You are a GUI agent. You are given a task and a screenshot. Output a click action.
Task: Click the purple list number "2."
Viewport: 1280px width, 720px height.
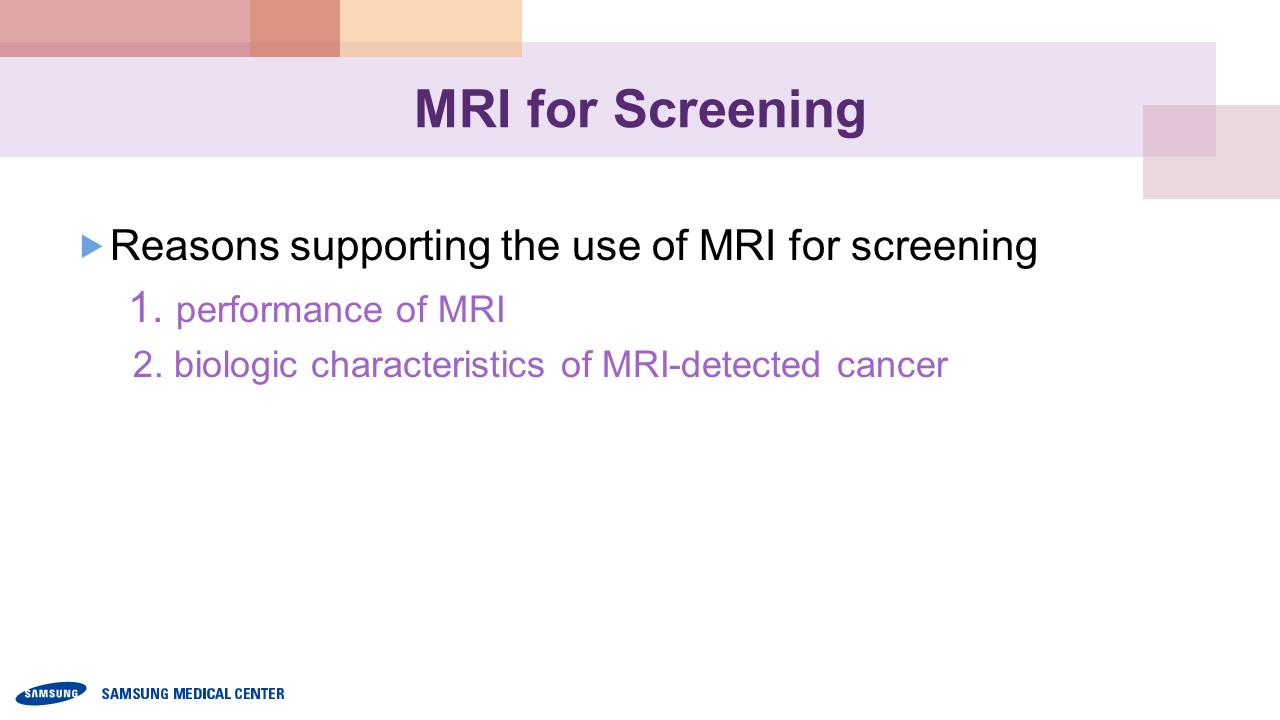pos(148,365)
